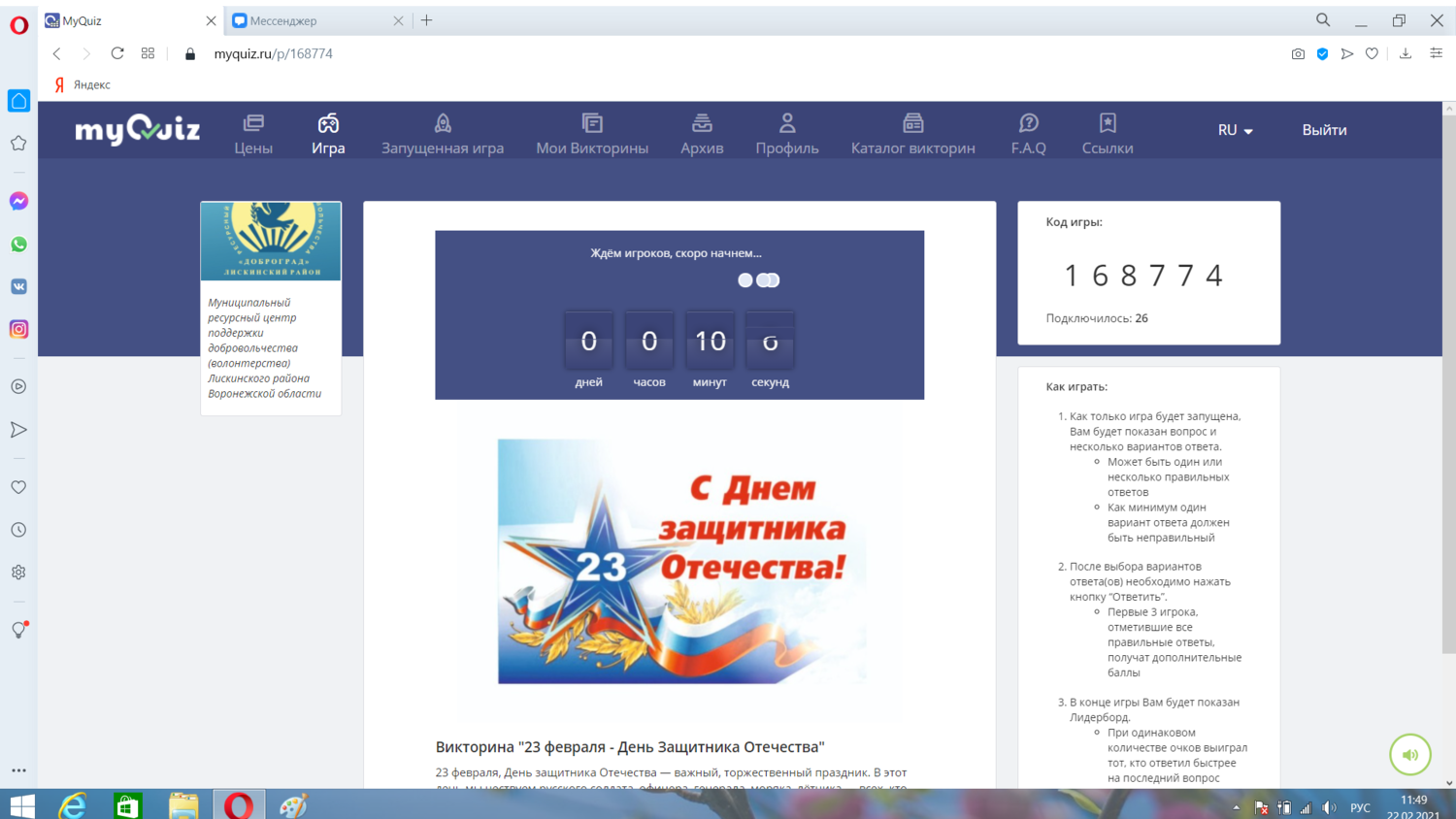
Task: Open Windows Start menu
Action: point(21,805)
